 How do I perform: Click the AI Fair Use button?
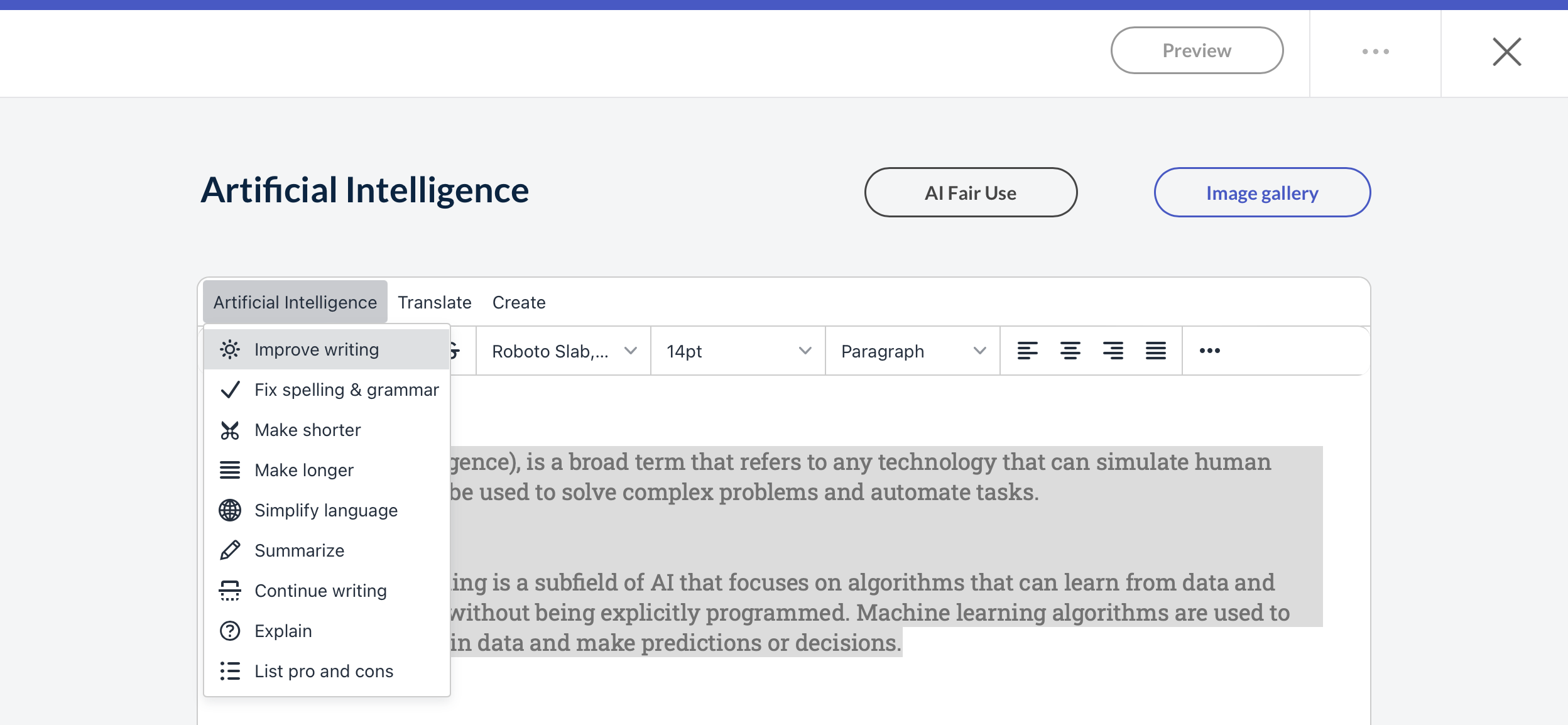tap(971, 193)
